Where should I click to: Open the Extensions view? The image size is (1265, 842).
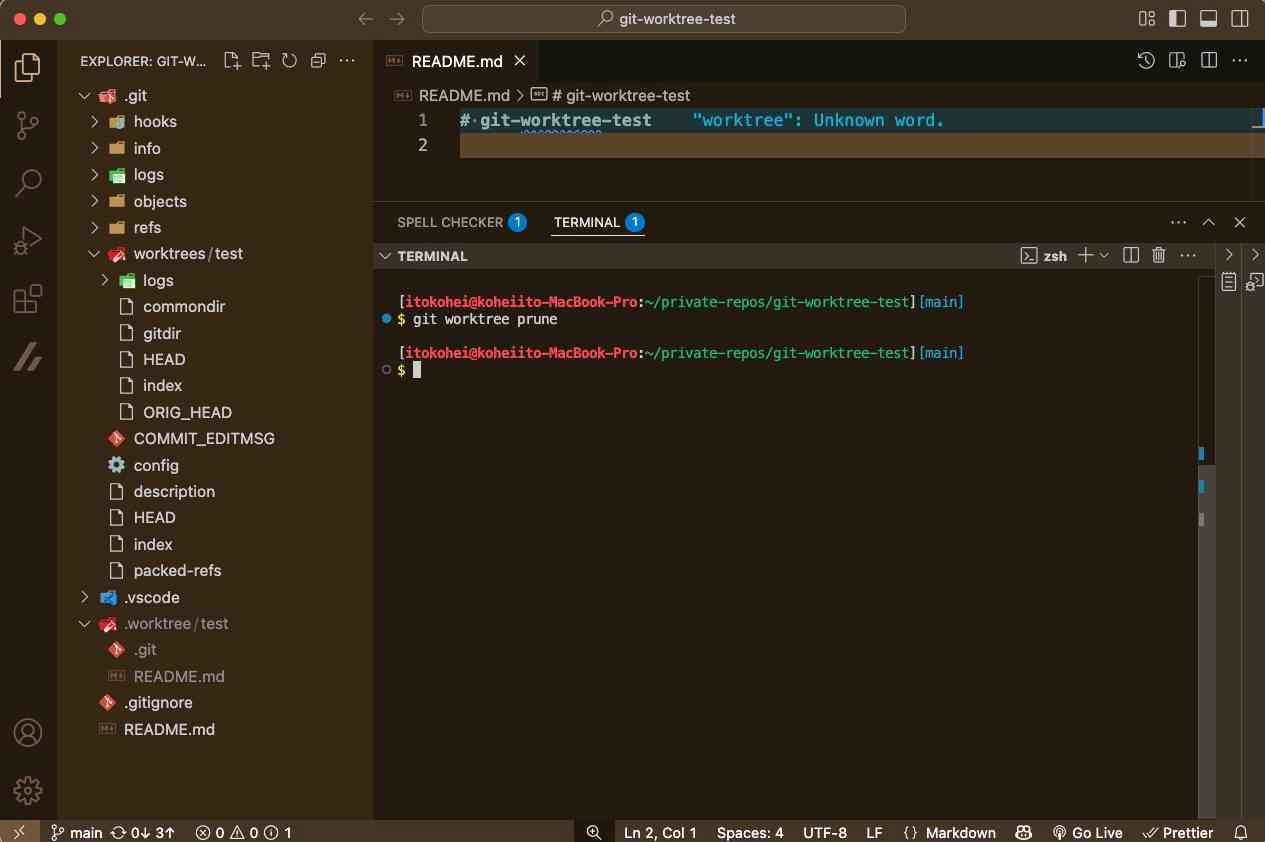pyautogui.click(x=27, y=299)
